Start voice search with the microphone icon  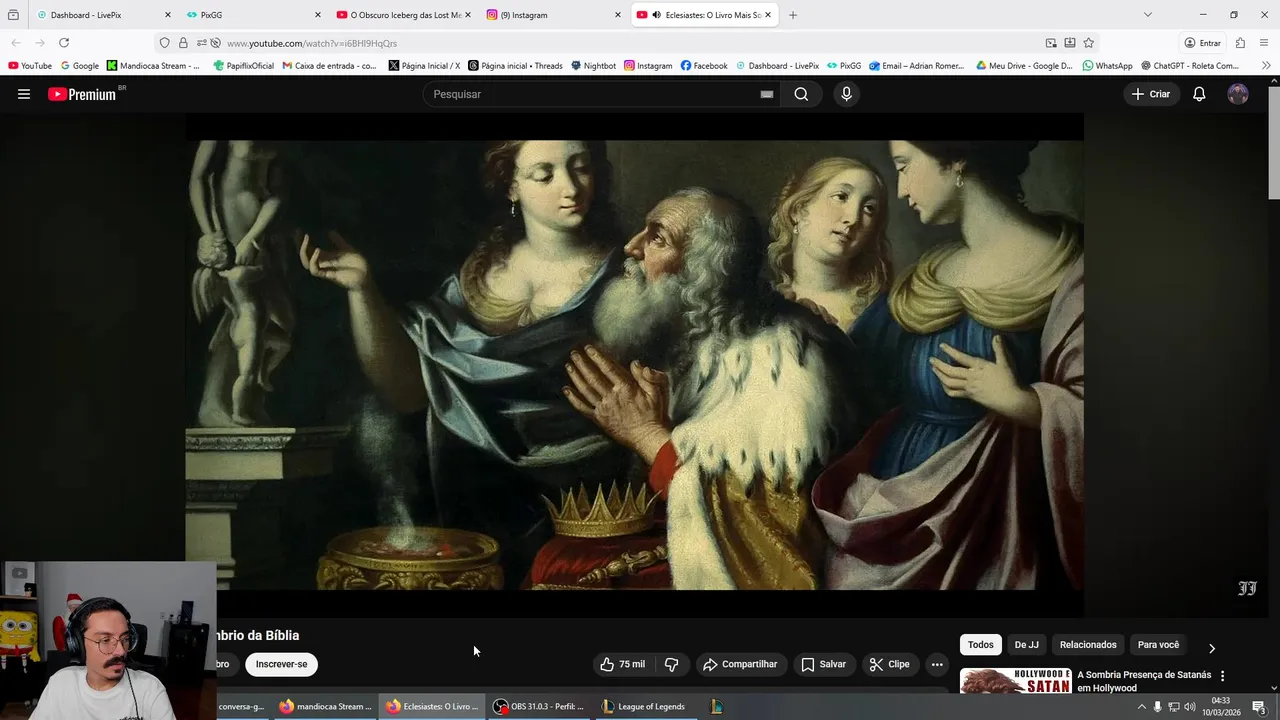click(846, 94)
